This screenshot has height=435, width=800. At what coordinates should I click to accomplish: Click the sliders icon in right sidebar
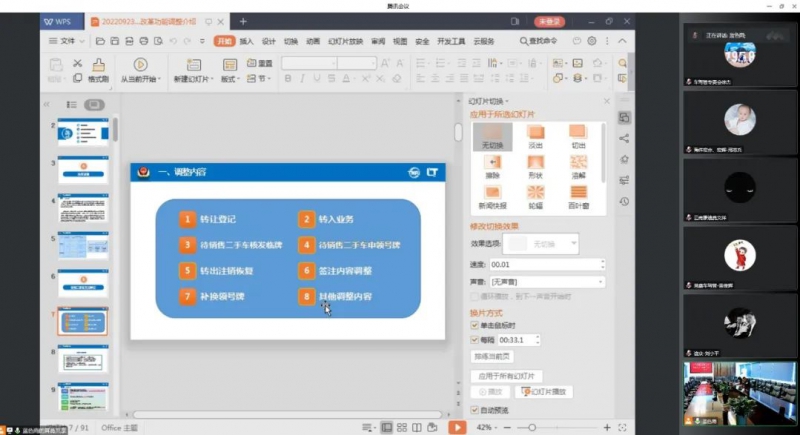click(624, 180)
